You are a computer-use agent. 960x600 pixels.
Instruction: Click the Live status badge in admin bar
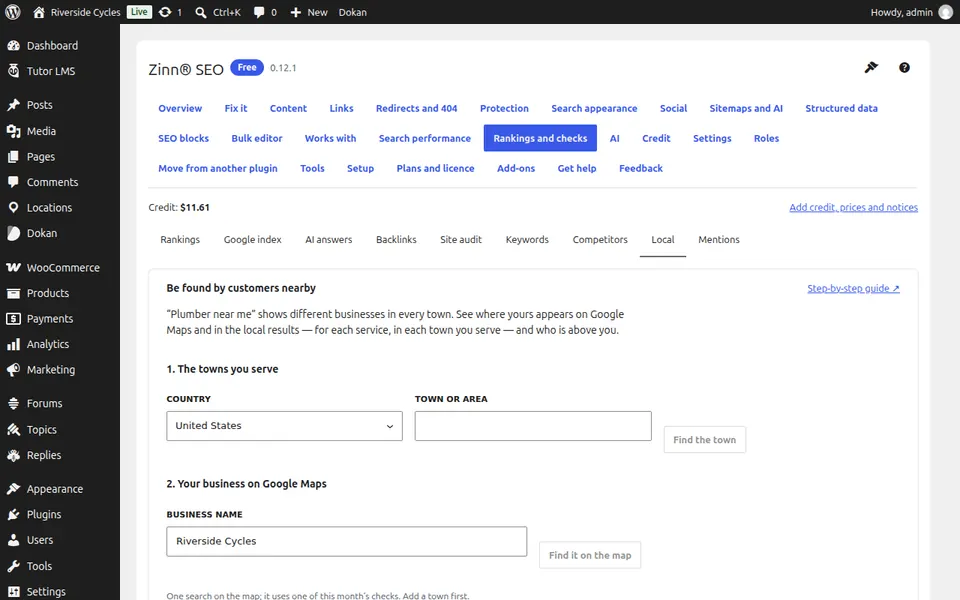coord(139,12)
